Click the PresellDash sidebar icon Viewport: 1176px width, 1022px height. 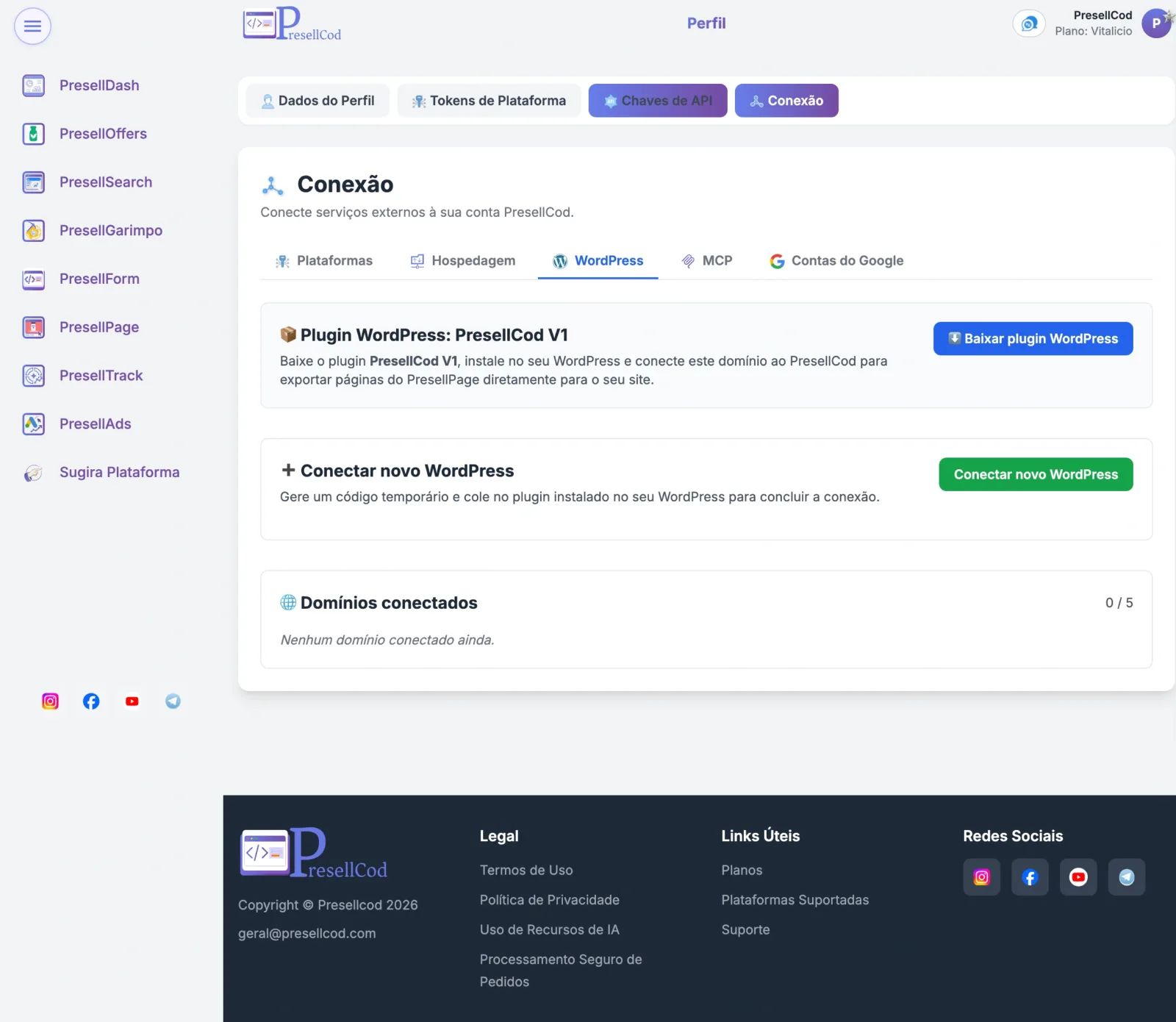tap(34, 86)
